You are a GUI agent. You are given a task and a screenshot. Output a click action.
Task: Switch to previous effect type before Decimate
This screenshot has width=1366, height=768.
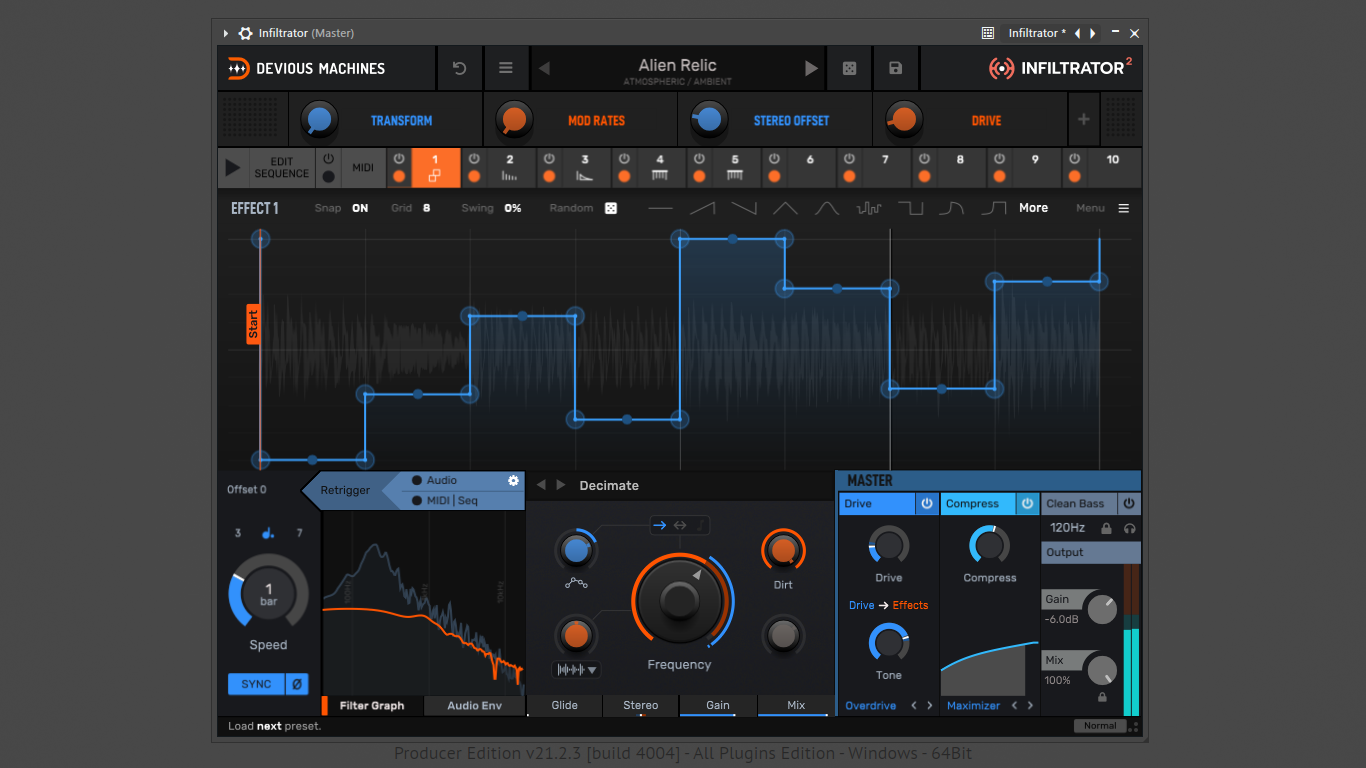541,485
